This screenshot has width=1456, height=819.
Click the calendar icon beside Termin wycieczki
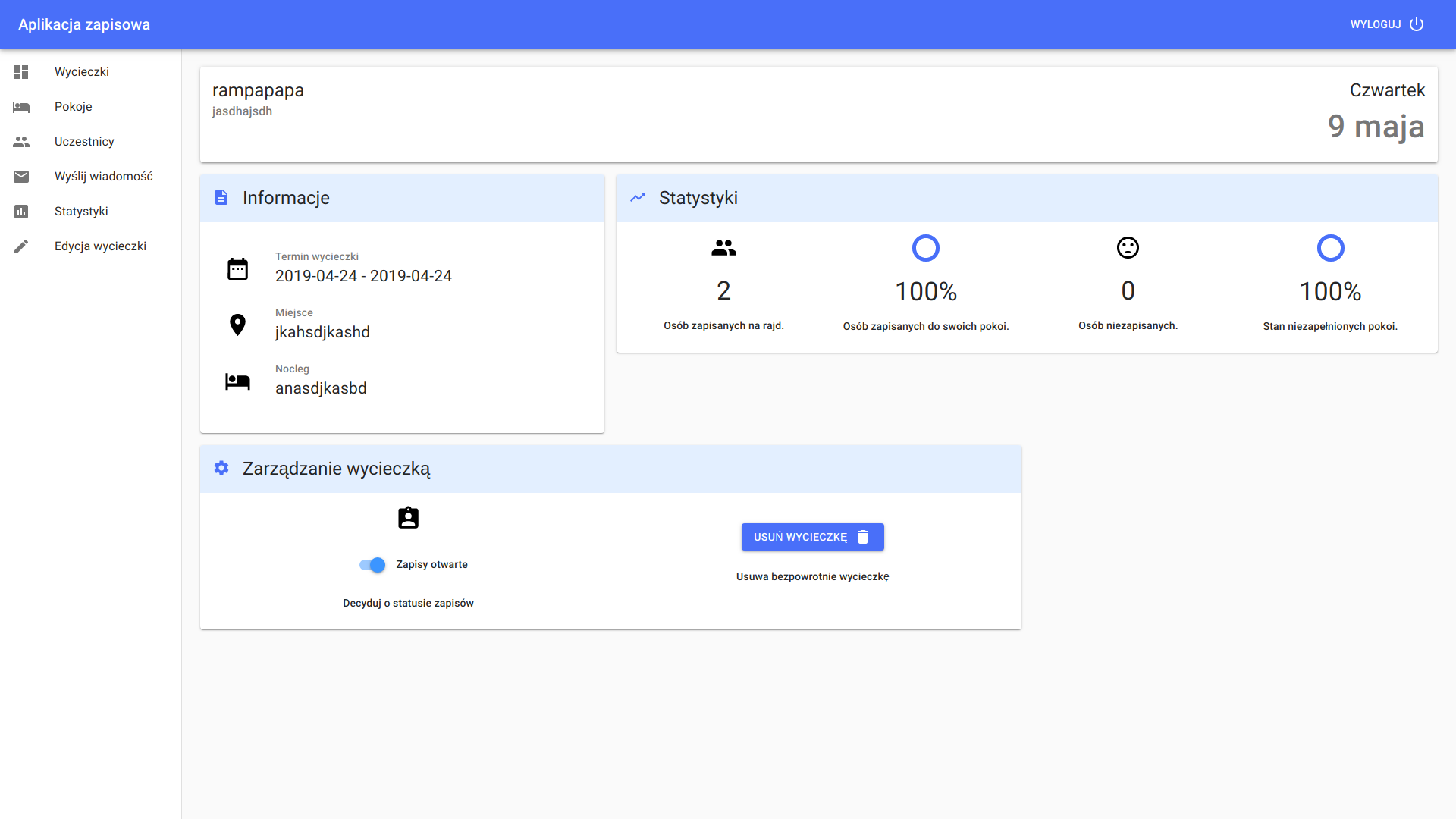[237, 268]
